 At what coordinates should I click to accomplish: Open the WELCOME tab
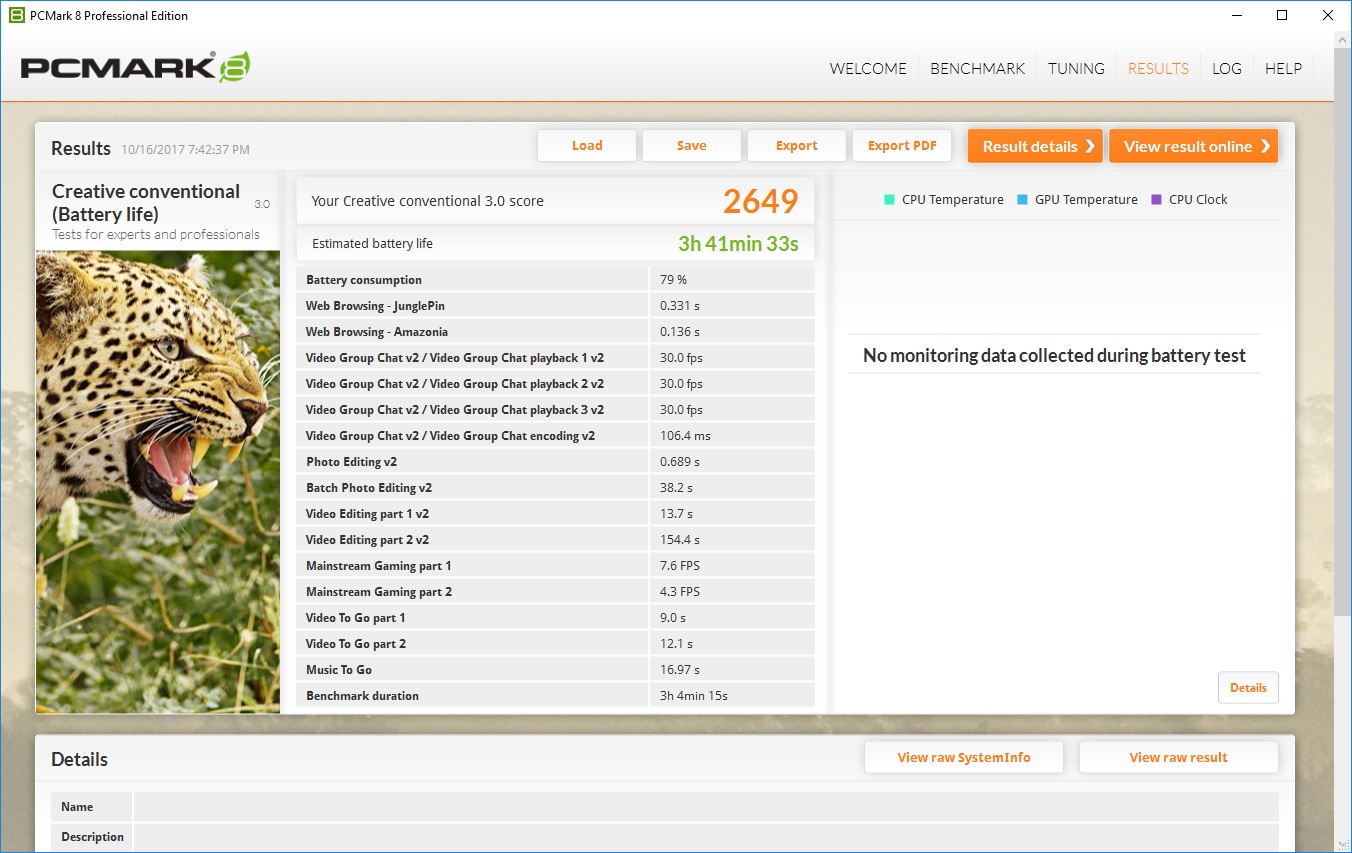868,69
